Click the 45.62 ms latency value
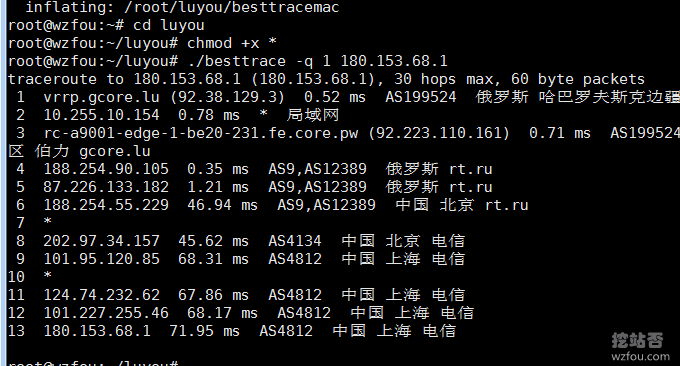680x366 pixels. point(213,241)
